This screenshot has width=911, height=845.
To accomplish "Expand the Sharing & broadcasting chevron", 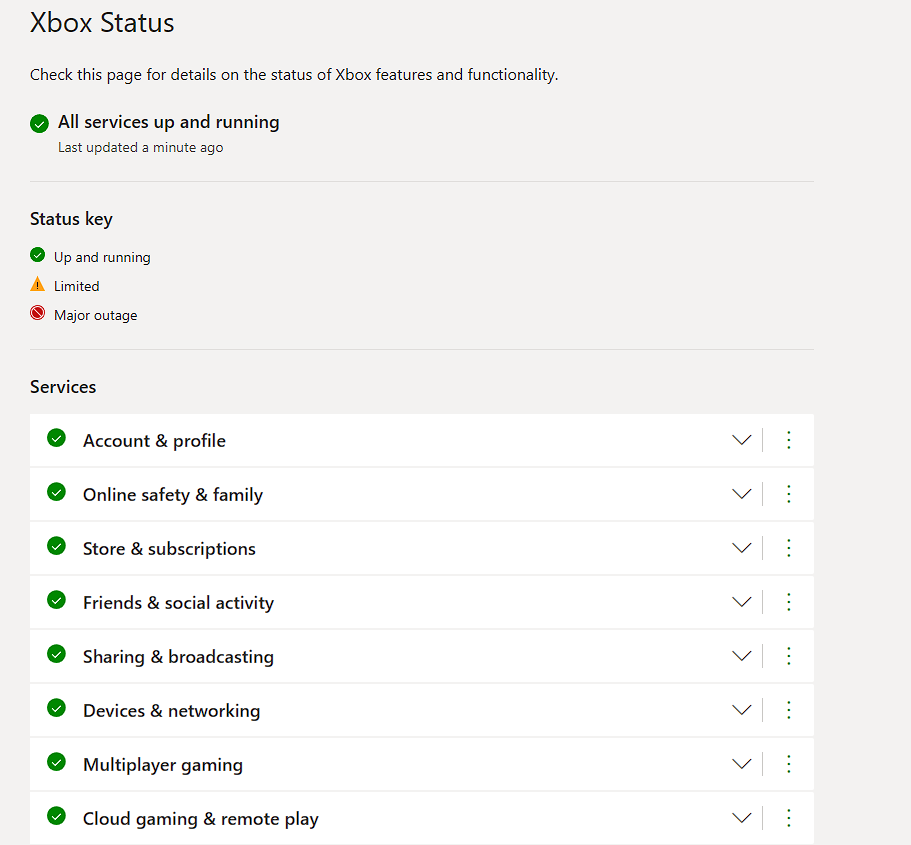I will click(741, 657).
